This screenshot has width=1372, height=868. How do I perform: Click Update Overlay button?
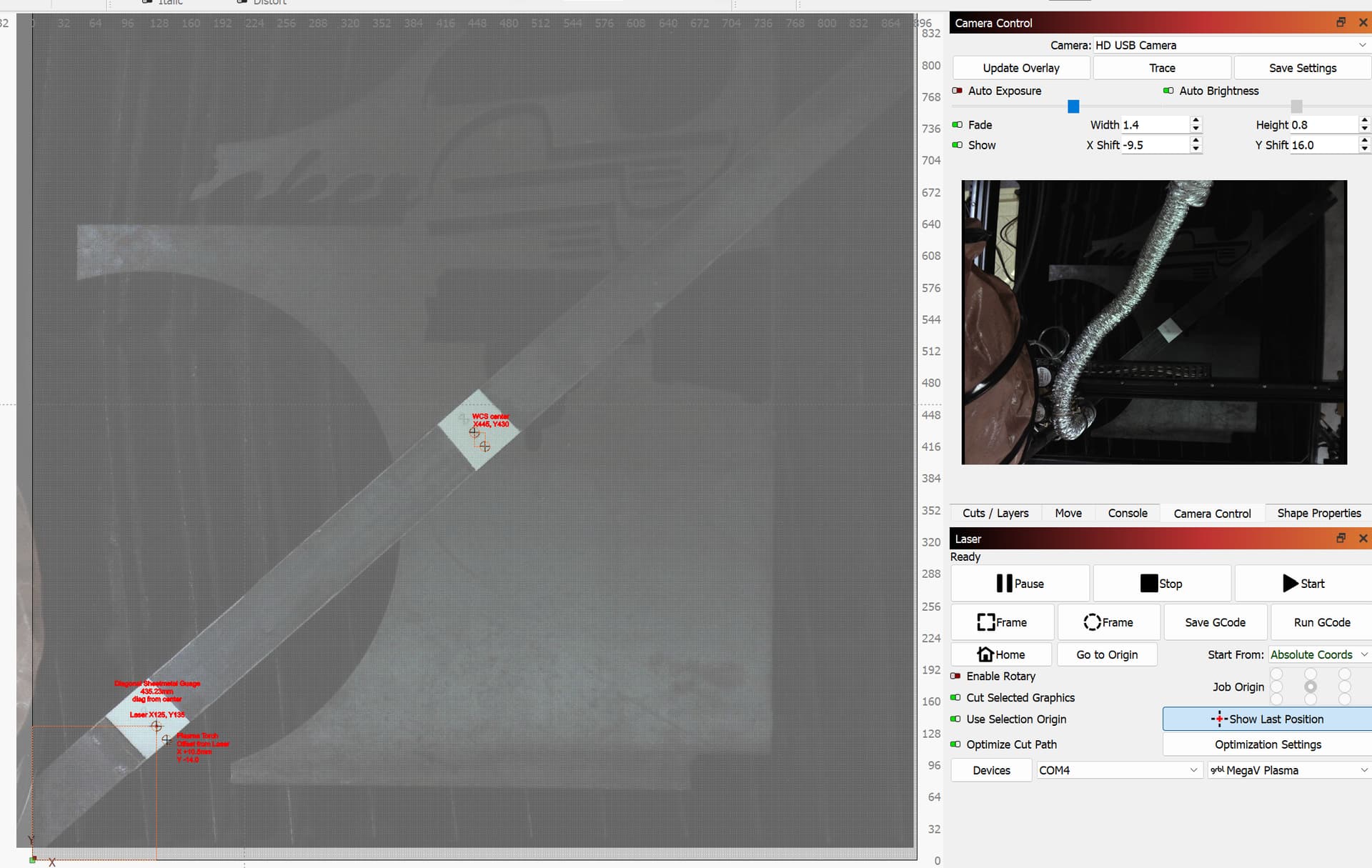[x=1021, y=68]
